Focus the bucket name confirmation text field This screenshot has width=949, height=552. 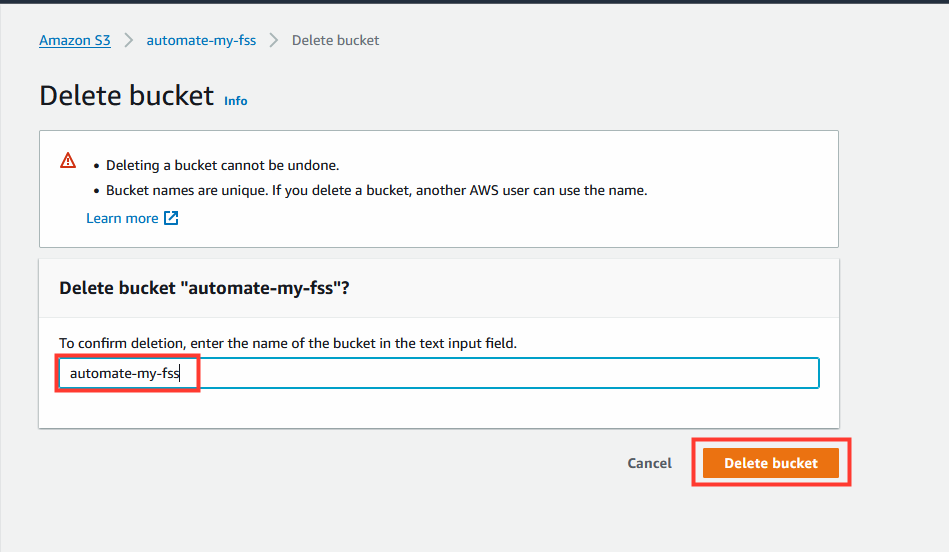(x=439, y=373)
